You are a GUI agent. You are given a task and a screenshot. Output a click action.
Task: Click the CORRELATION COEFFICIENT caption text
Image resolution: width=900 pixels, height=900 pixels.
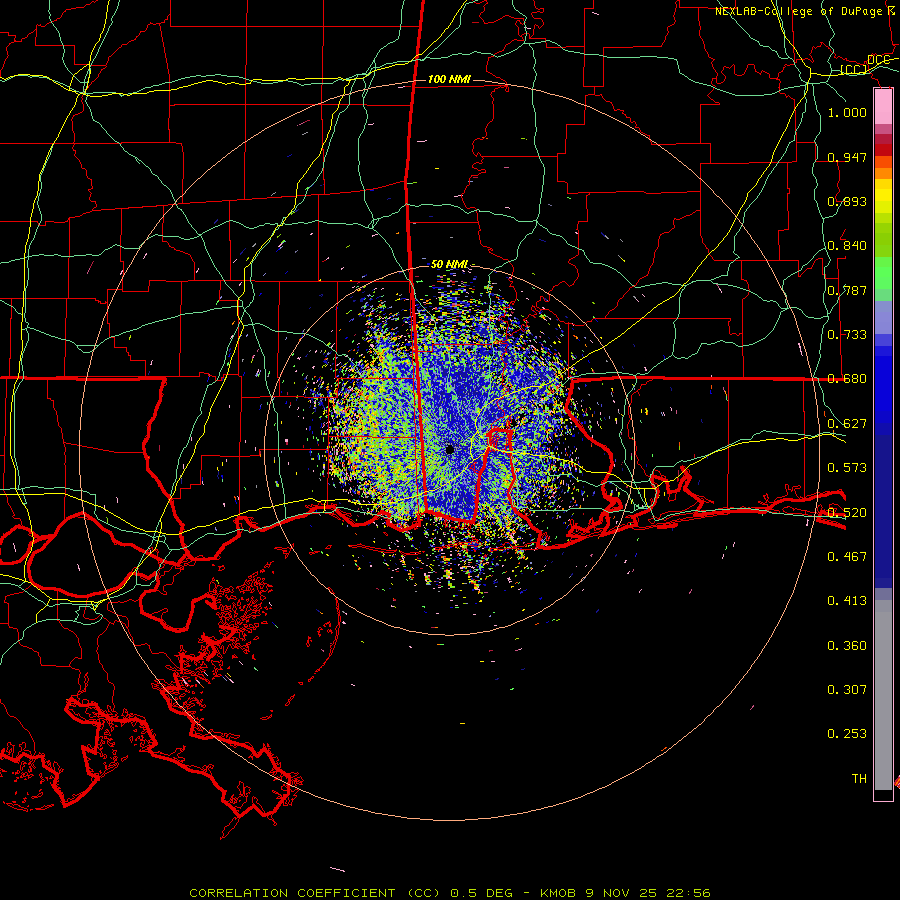coord(292,893)
